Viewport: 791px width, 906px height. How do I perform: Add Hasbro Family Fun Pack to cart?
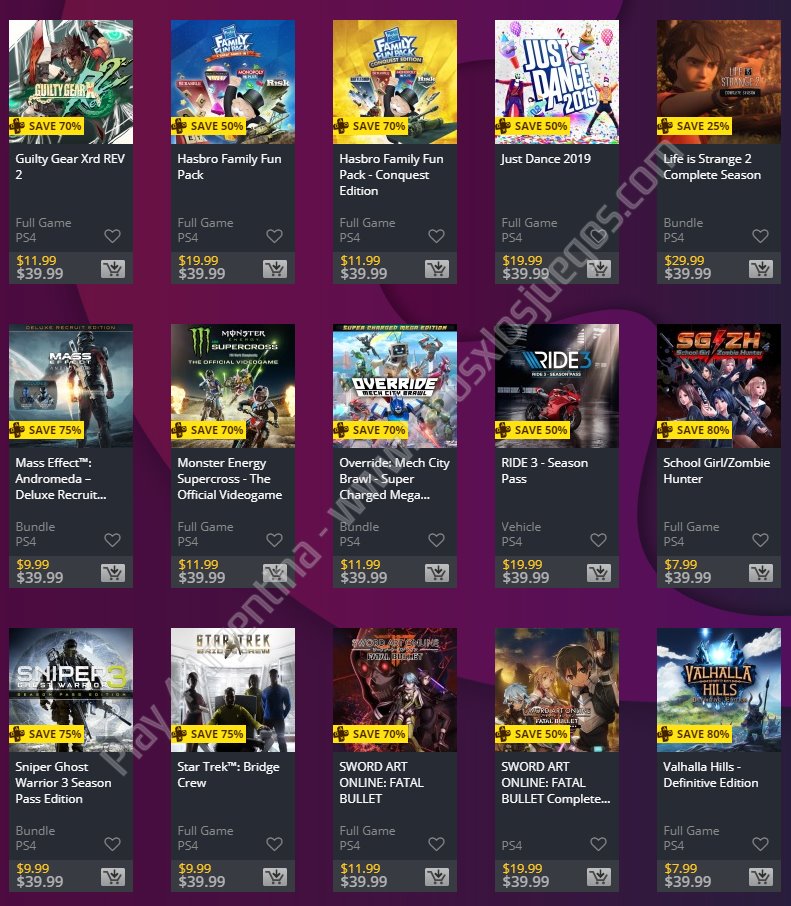coord(274,269)
